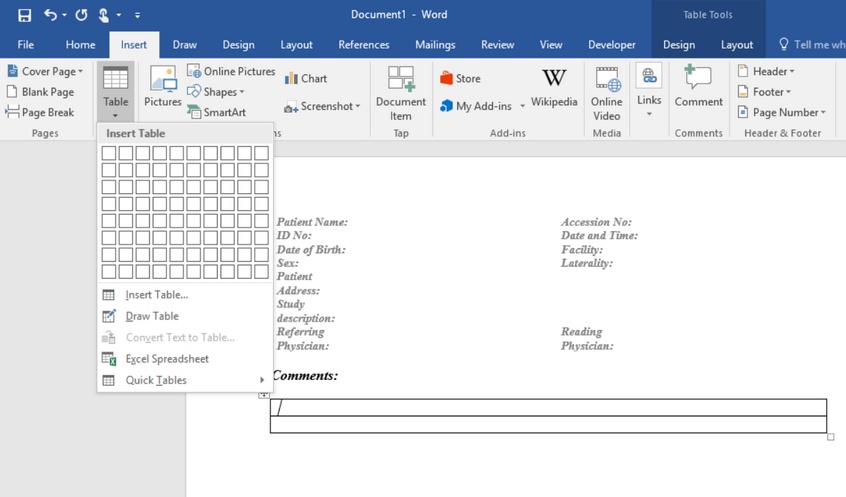Insert a new Comment
This screenshot has height=497, width=846.
pos(698,87)
